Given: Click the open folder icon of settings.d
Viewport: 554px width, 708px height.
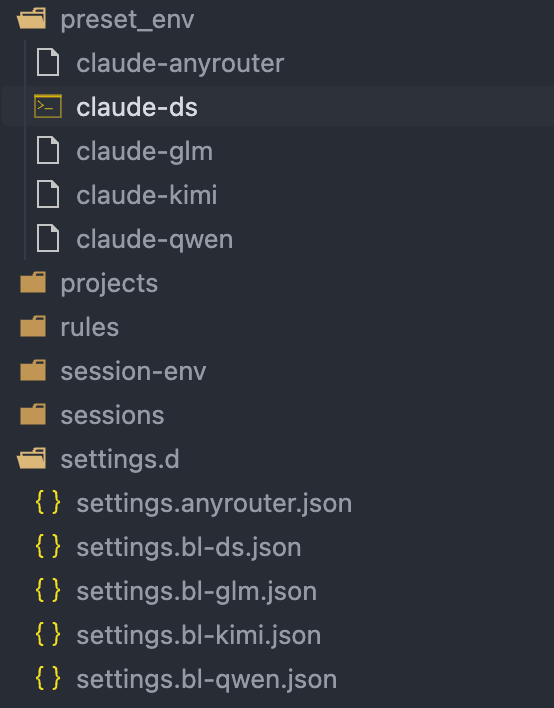Looking at the screenshot, I should pos(32,458).
